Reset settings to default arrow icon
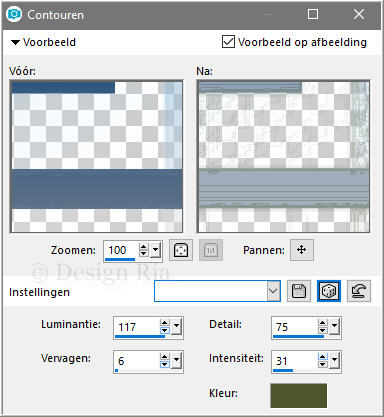This screenshot has width=384, height=417. (359, 291)
